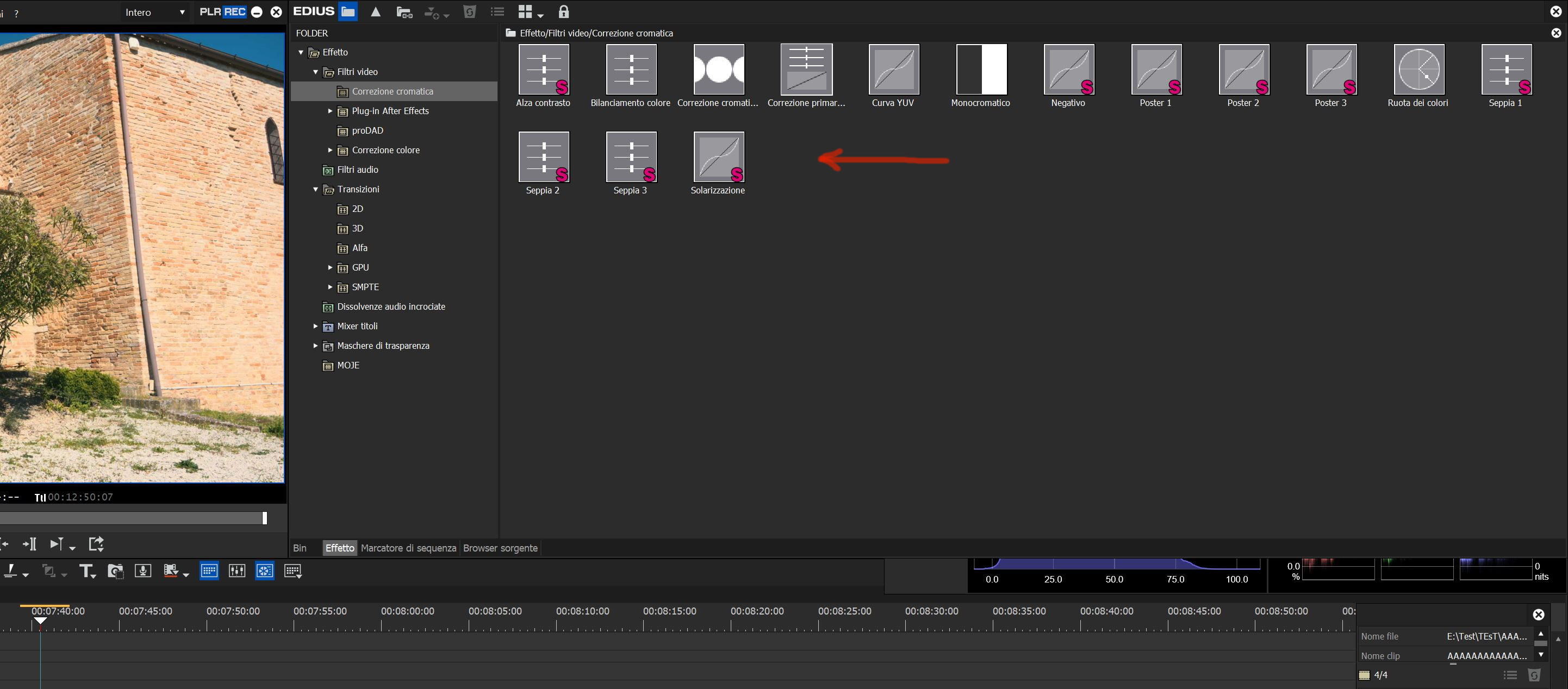Switch to the Bin tab
Image resolution: width=1568 pixels, height=689 pixels.
[300, 548]
